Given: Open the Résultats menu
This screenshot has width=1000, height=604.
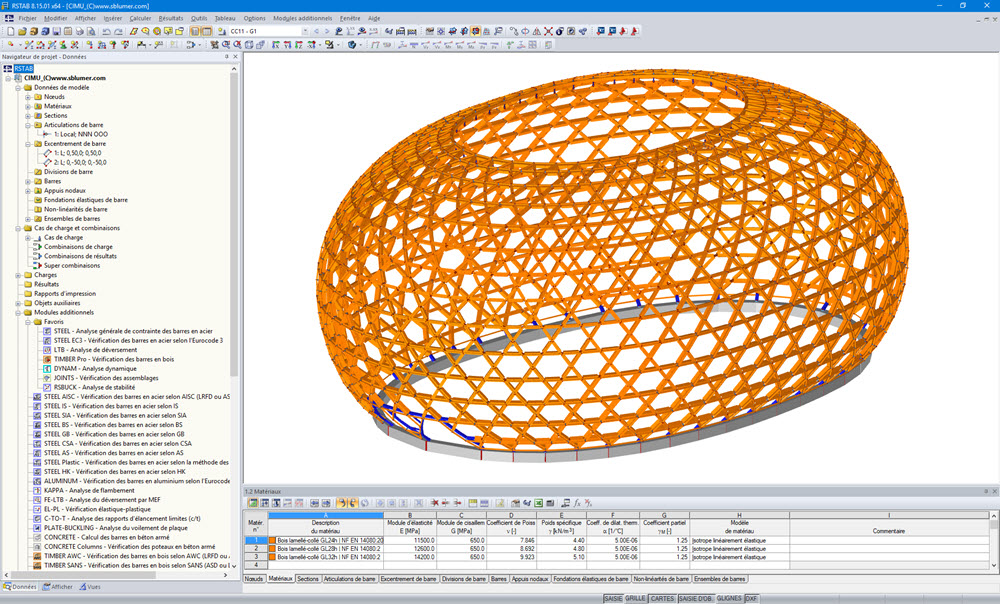Looking at the screenshot, I should [170, 18].
